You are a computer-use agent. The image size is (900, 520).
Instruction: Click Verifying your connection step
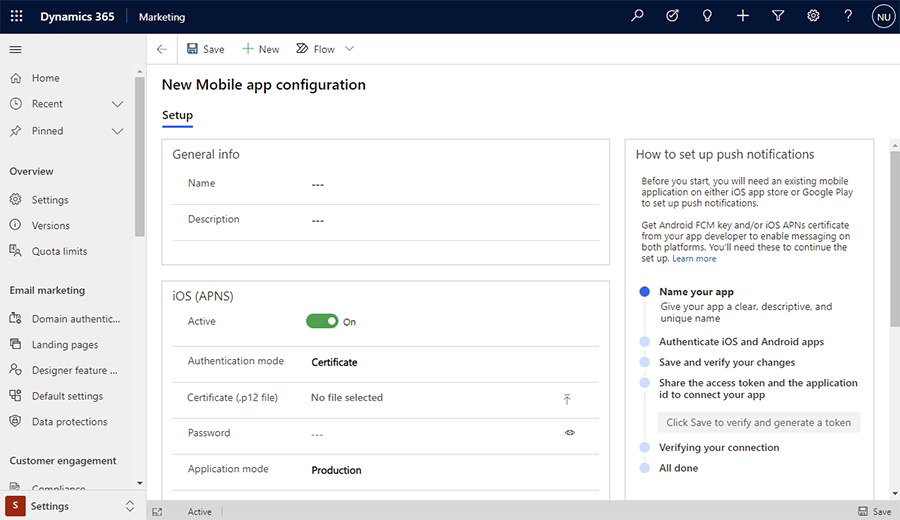coord(719,447)
